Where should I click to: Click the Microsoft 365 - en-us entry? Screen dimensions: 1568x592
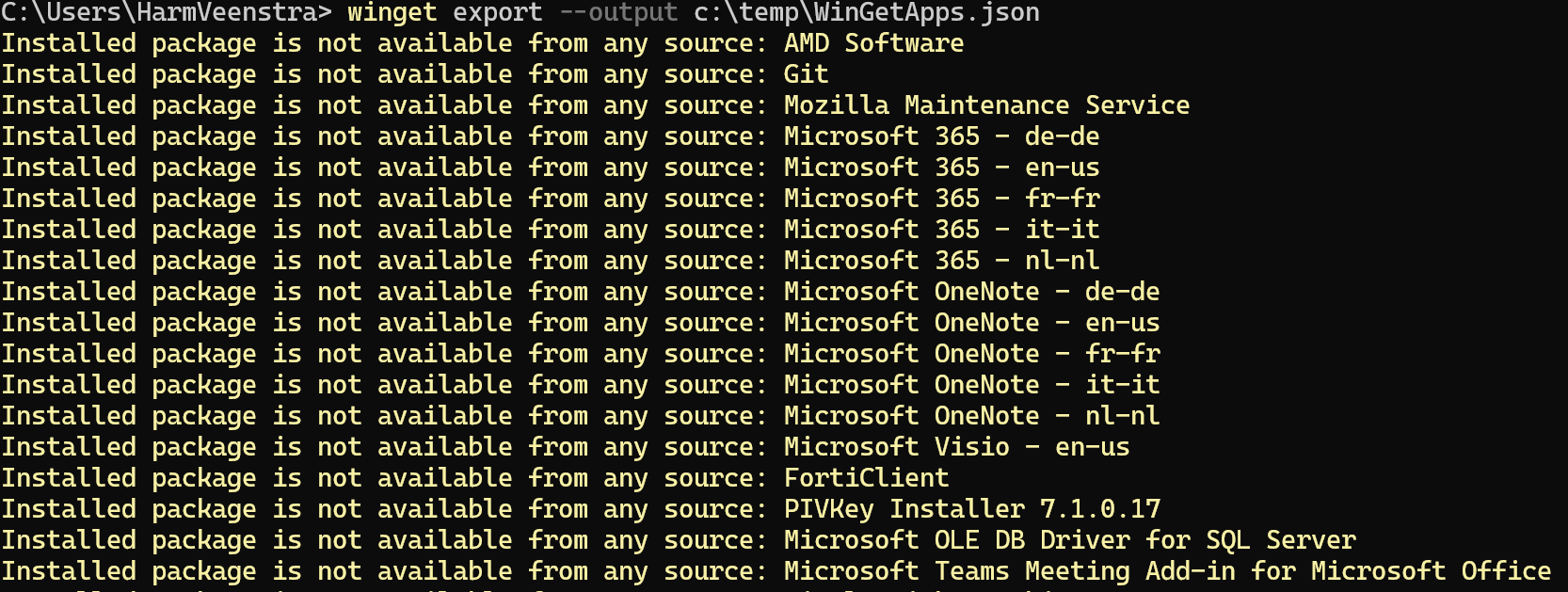941,168
